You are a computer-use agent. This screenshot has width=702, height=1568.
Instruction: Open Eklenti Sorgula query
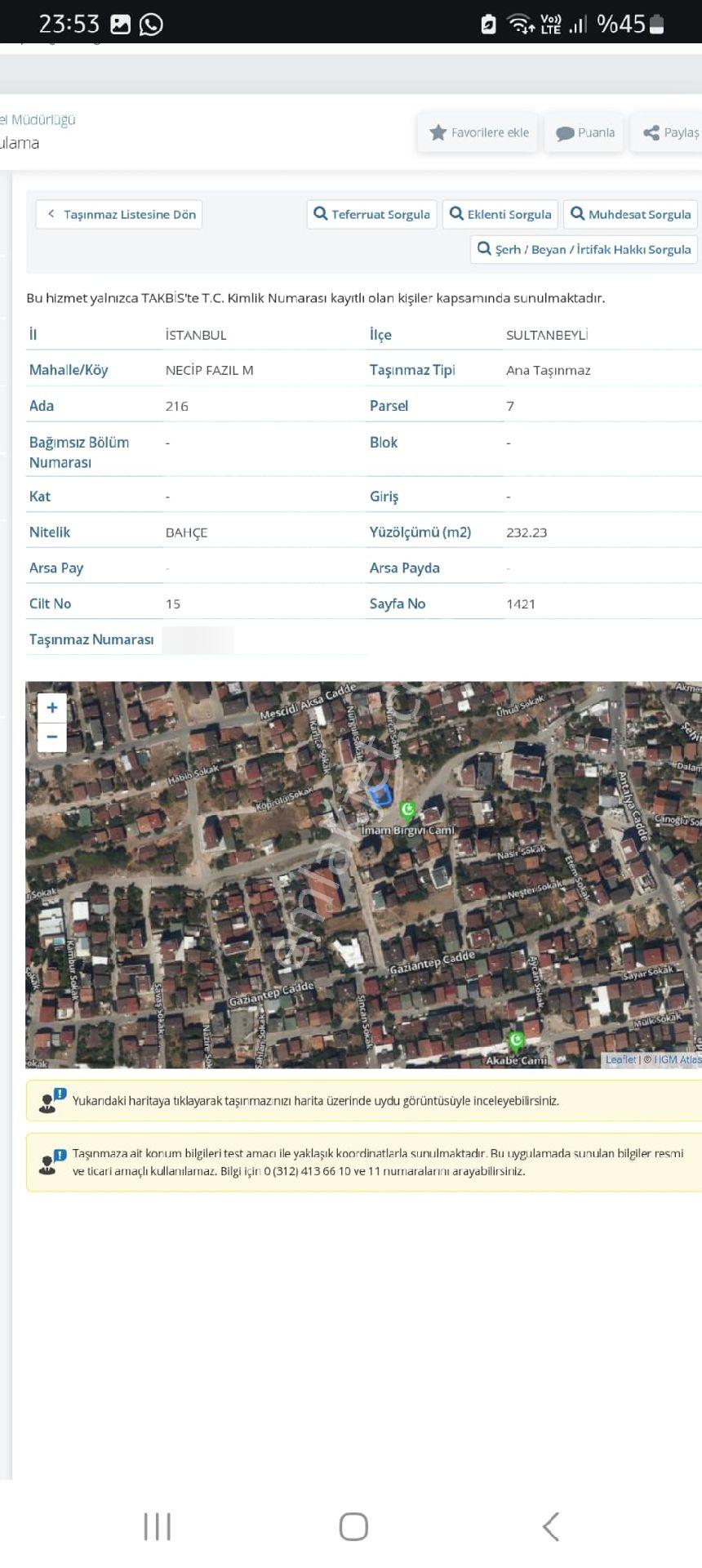(x=500, y=215)
